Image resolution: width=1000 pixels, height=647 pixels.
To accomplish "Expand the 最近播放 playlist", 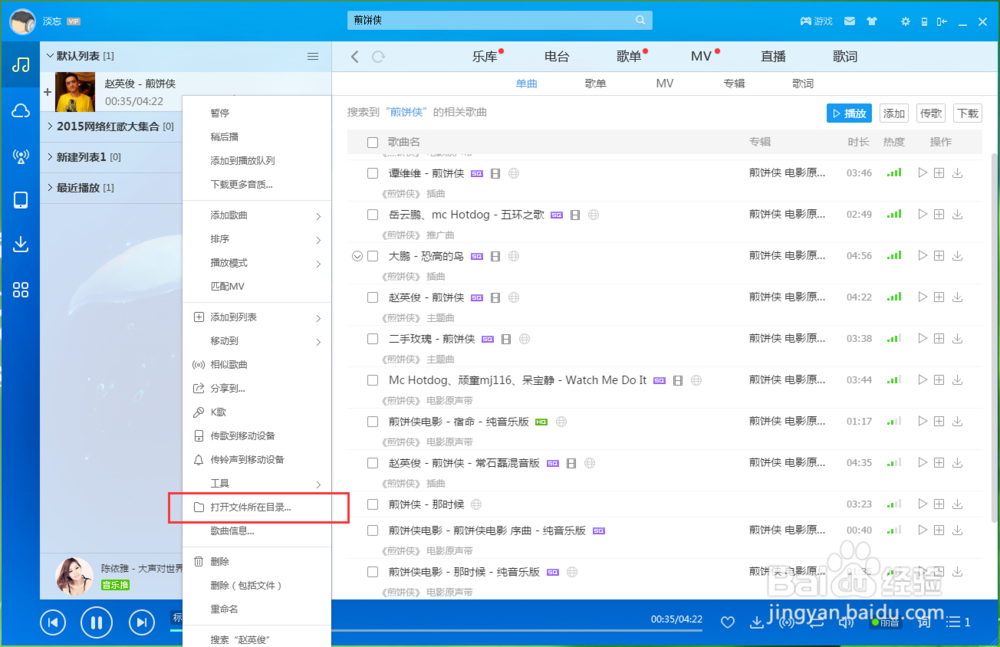I will click(x=50, y=188).
